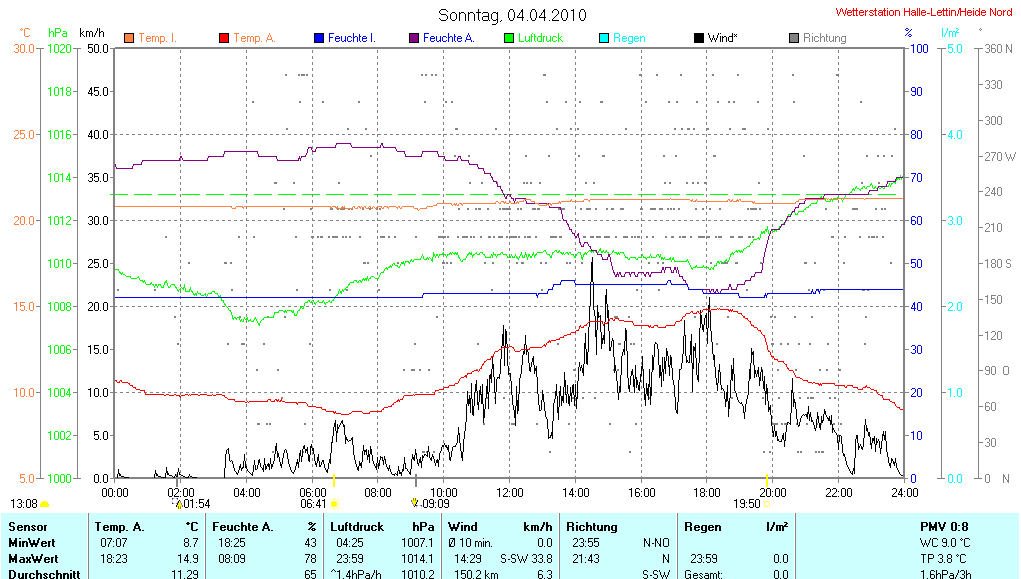Viewport: 1021px width, 579px height.
Task: Click the cyan Regen legend square
Action: point(603,38)
